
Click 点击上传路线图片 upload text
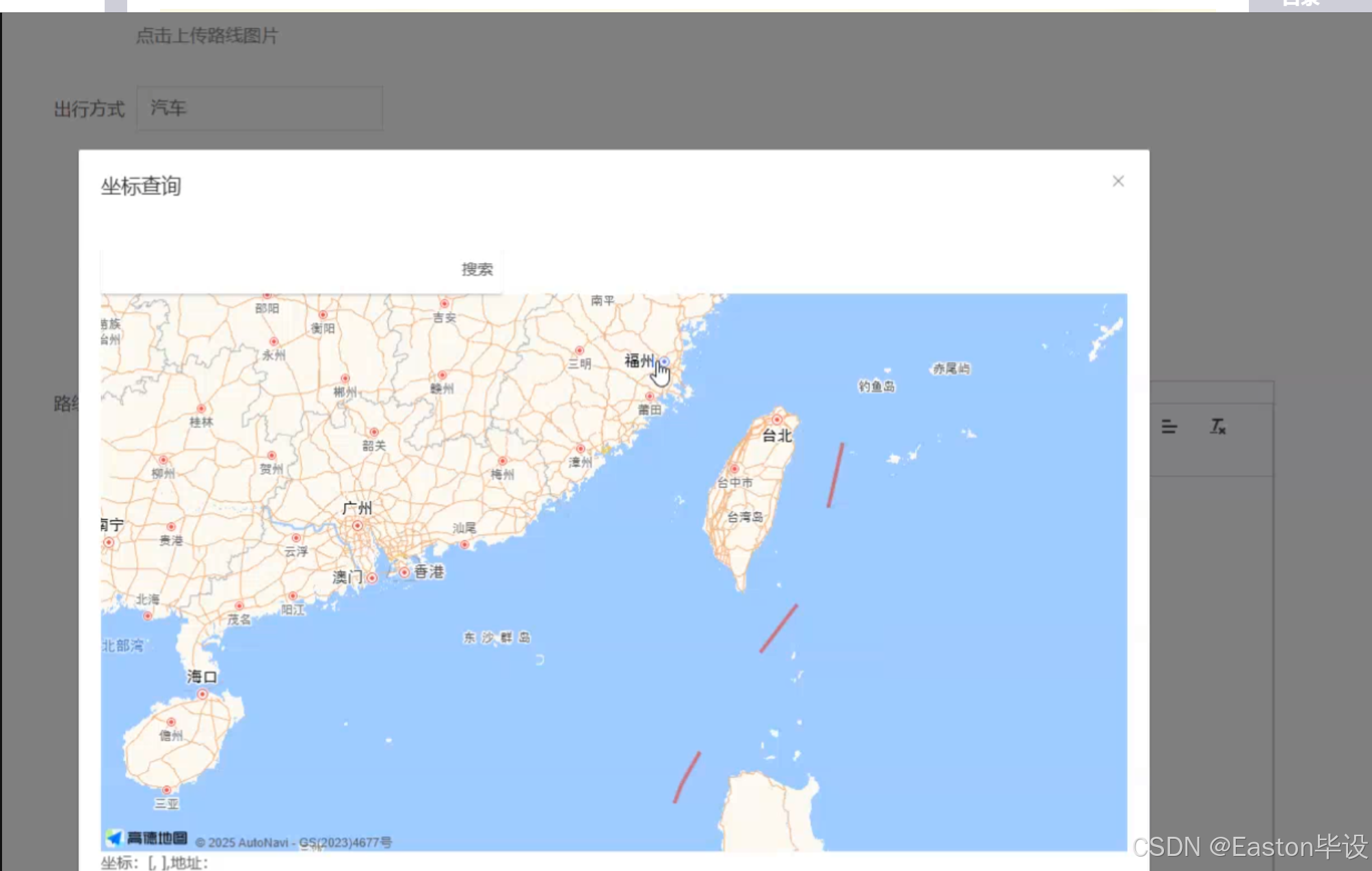tap(207, 36)
